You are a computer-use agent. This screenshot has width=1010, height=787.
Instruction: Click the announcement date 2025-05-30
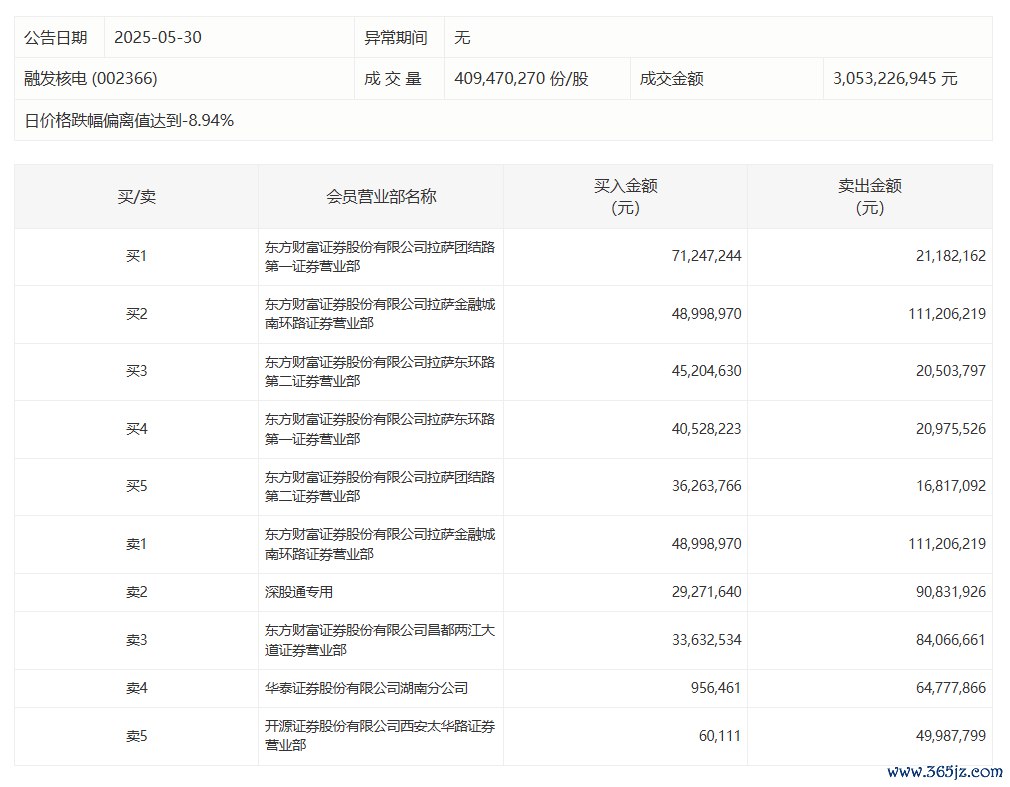click(158, 37)
